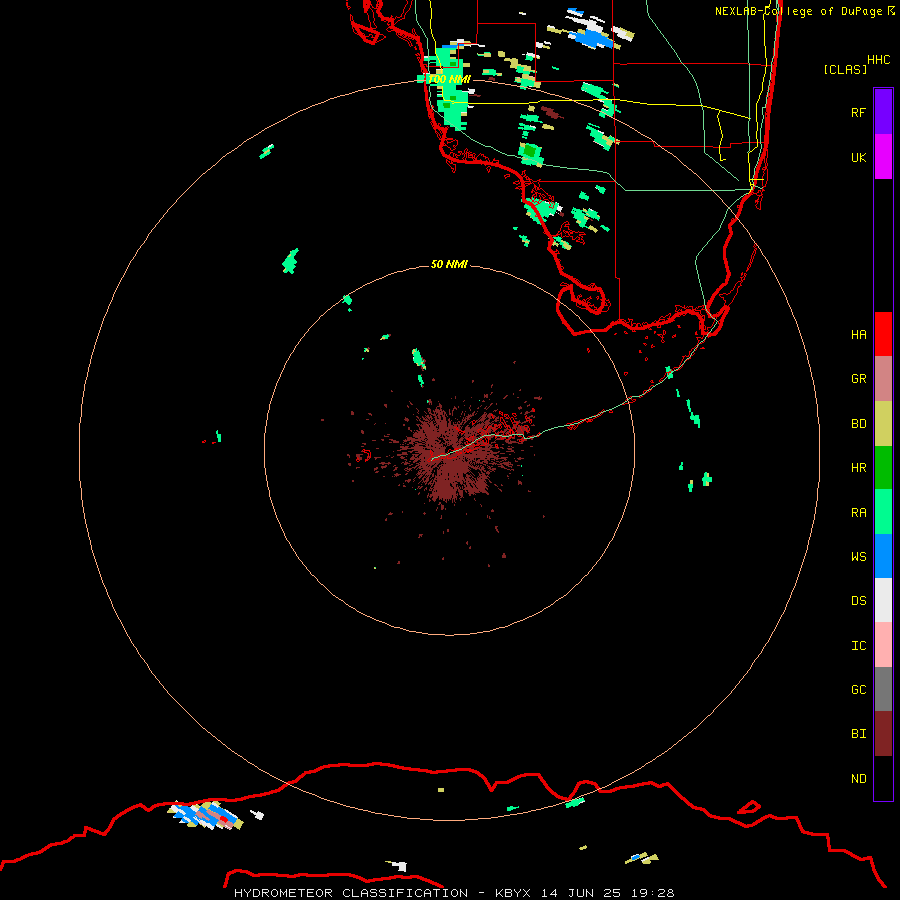Click the BD yellow legend swatch
The image size is (900, 900).
(883, 424)
